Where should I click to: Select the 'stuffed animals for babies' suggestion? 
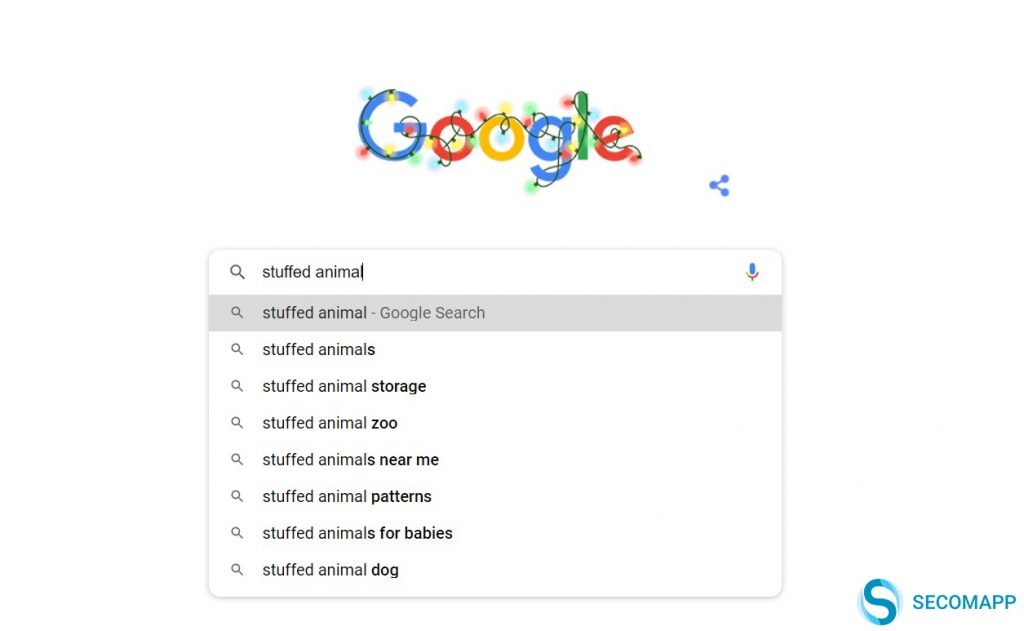tap(495, 533)
